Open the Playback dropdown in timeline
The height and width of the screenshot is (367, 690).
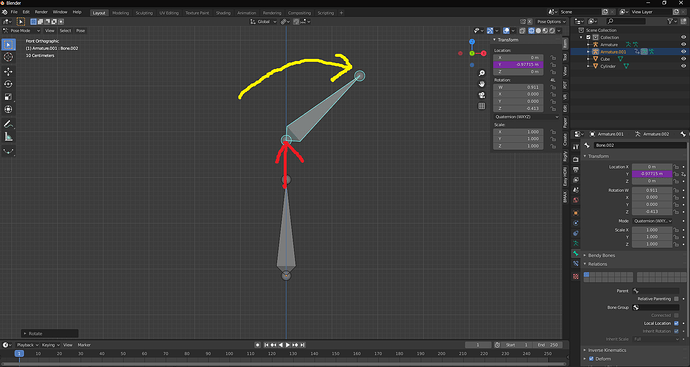[27, 345]
